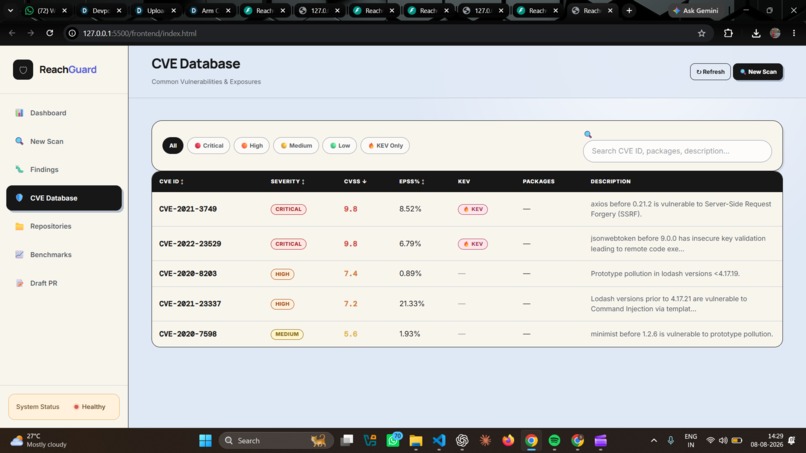The image size is (806, 453).
Task: Open the Chrome three-dot menu
Action: coord(794,33)
